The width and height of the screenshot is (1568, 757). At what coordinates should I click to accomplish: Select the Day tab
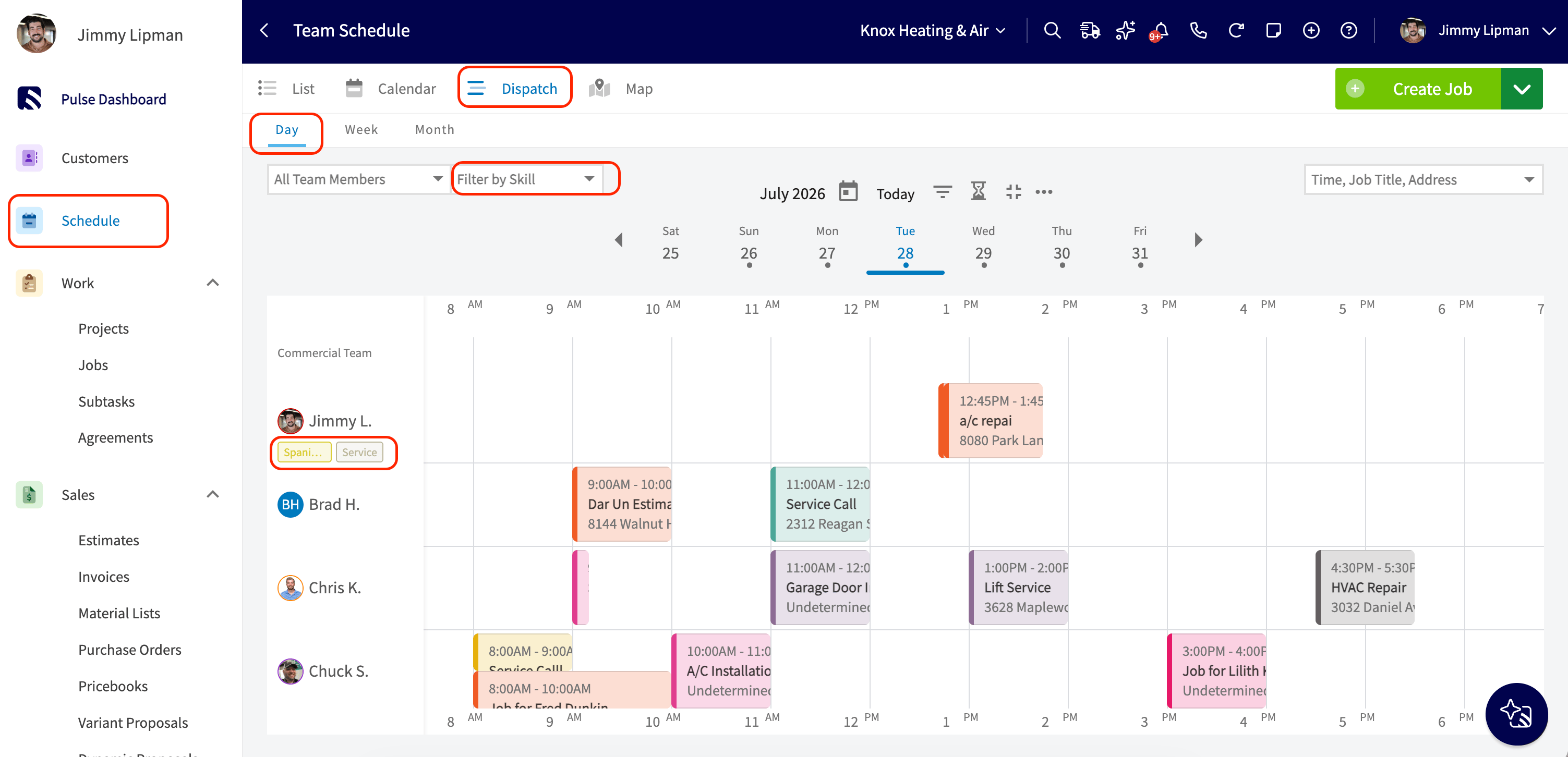click(287, 130)
